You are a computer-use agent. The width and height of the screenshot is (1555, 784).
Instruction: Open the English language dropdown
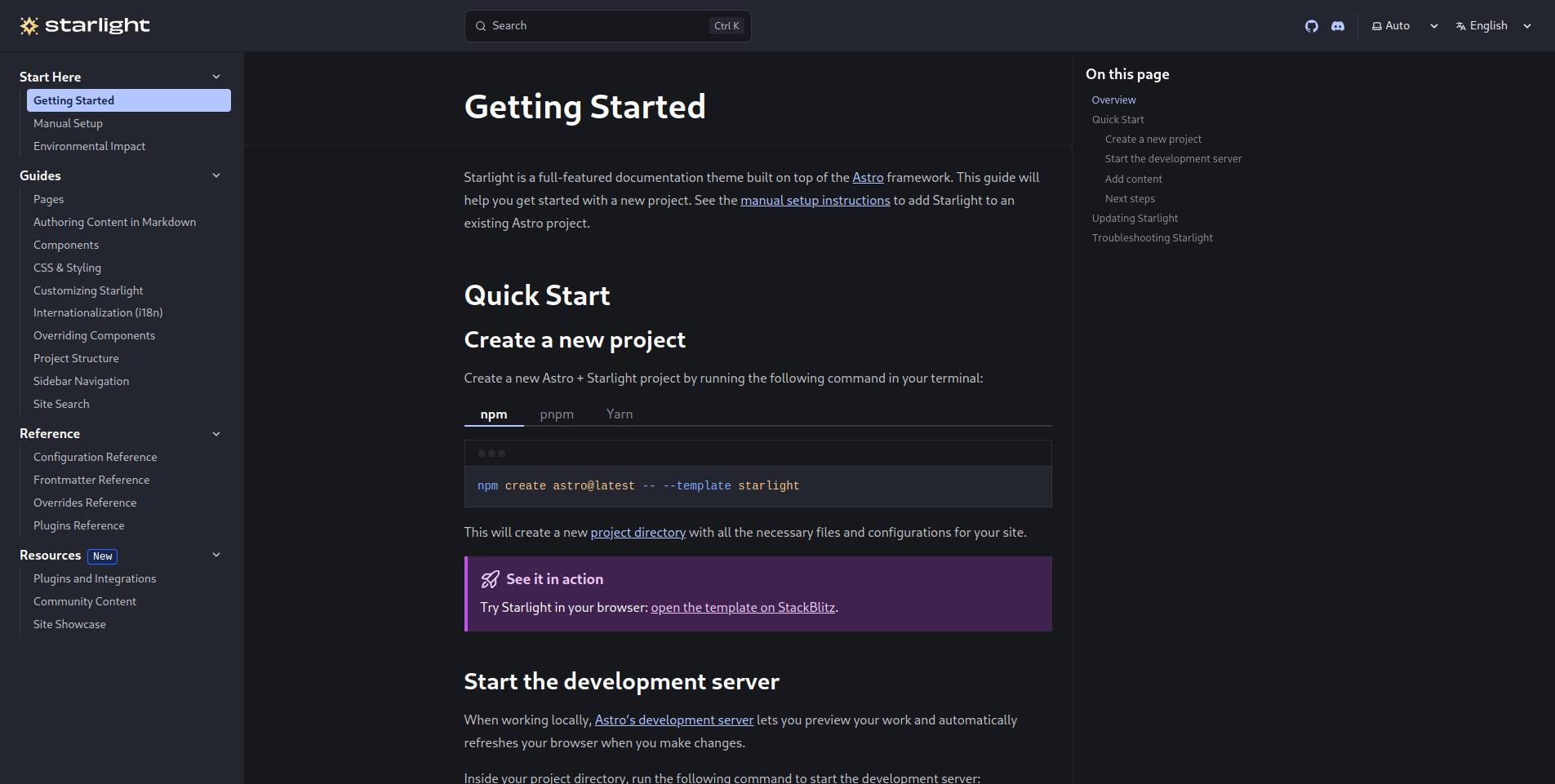pos(1494,26)
